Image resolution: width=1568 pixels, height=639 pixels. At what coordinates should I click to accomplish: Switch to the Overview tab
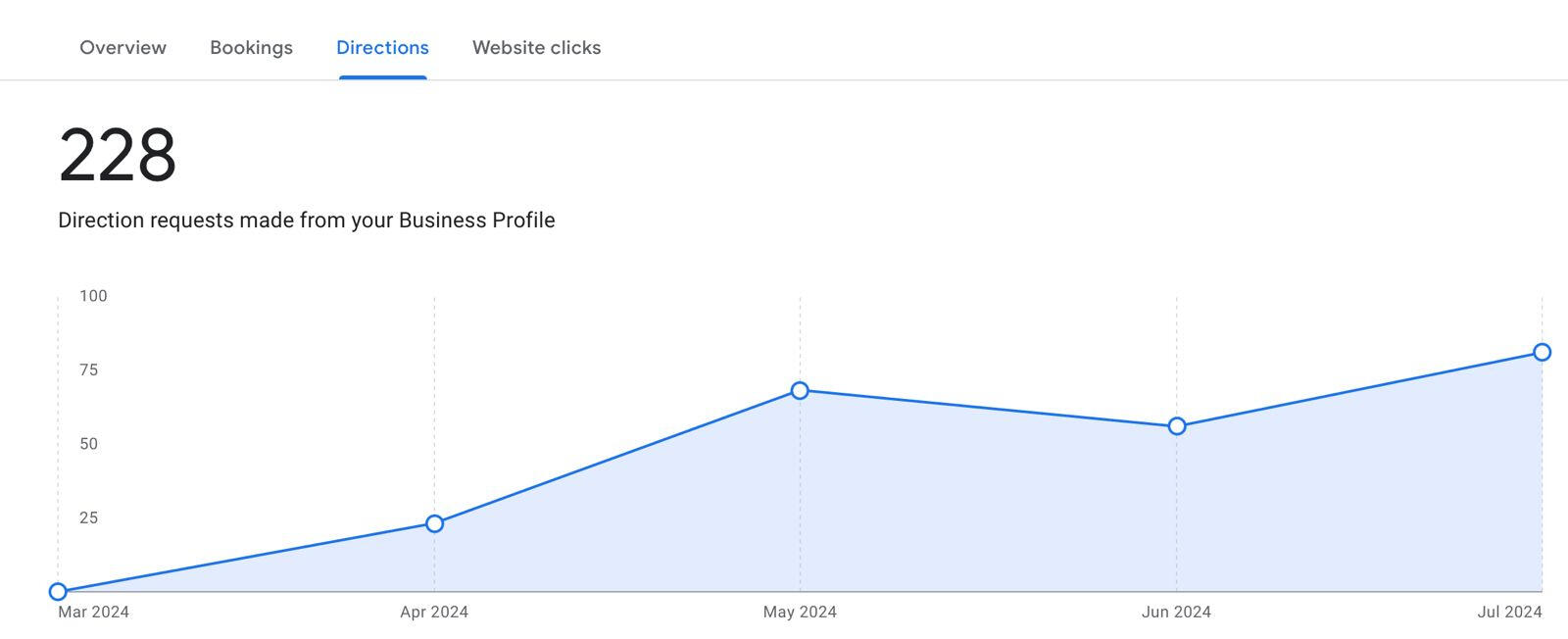122,47
